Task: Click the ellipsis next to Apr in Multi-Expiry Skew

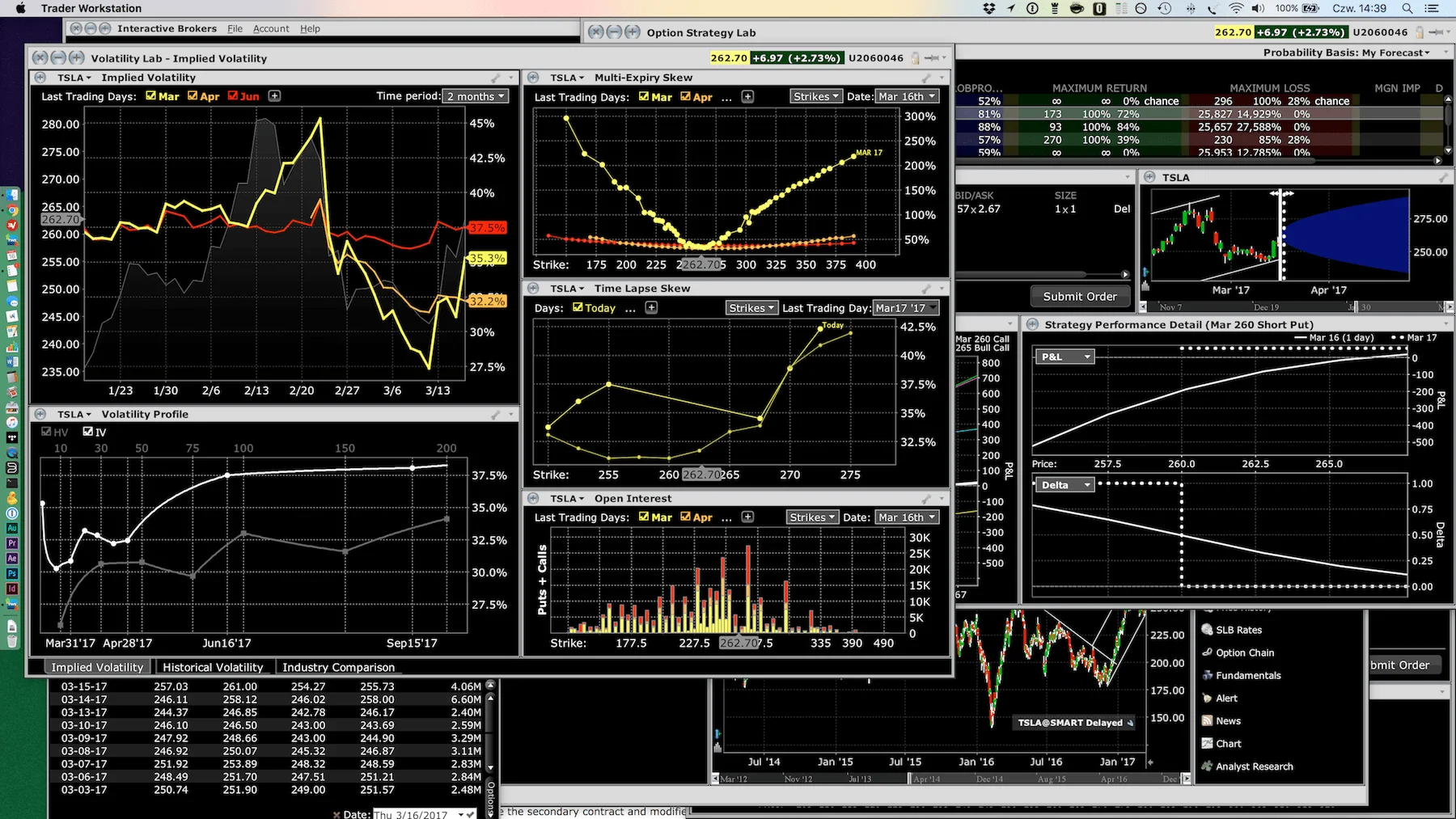Action: pyautogui.click(x=726, y=98)
